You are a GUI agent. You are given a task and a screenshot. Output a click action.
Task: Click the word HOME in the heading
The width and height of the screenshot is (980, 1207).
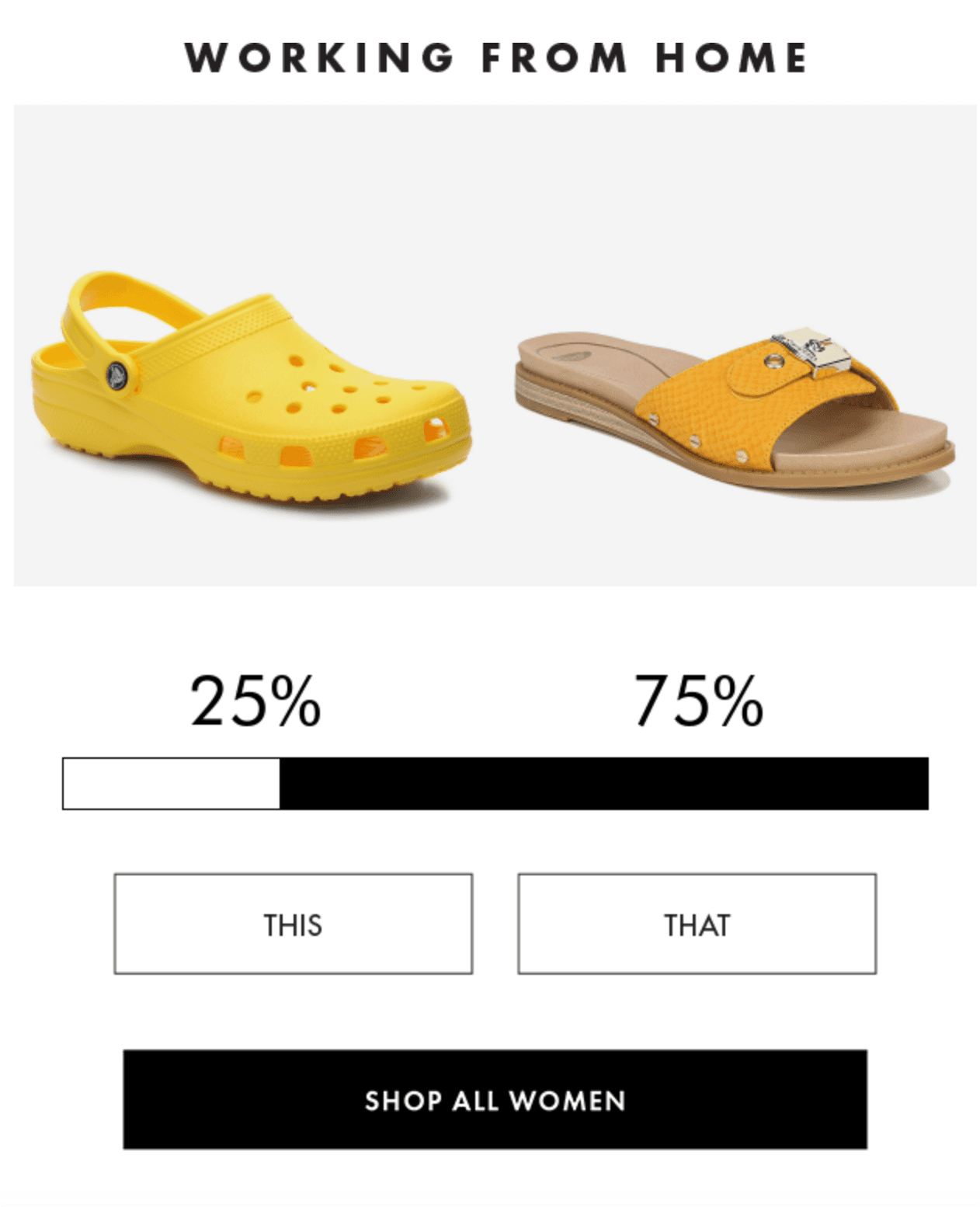point(732,58)
